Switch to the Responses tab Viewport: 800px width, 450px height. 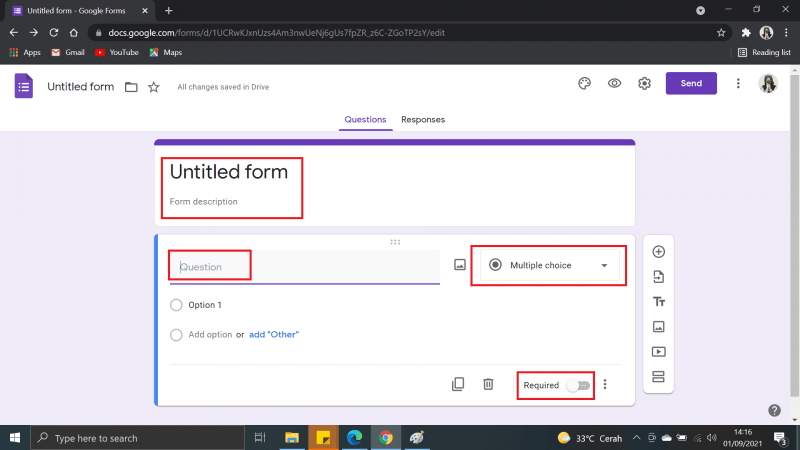[x=423, y=119]
